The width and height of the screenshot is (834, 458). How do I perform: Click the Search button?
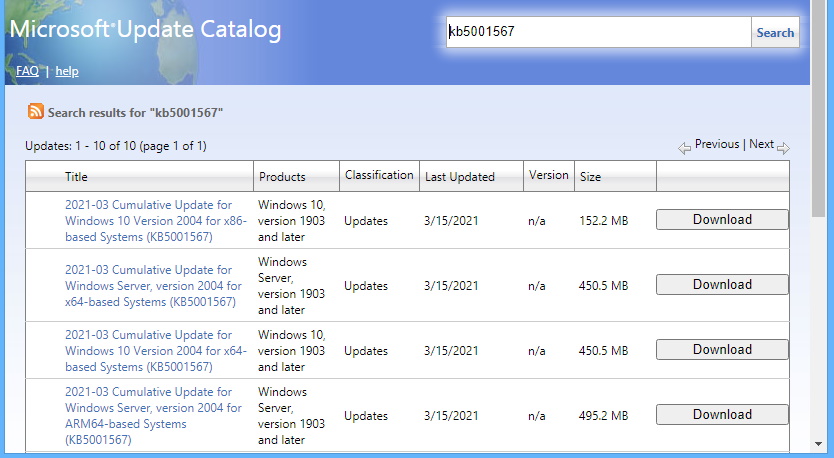click(x=775, y=32)
